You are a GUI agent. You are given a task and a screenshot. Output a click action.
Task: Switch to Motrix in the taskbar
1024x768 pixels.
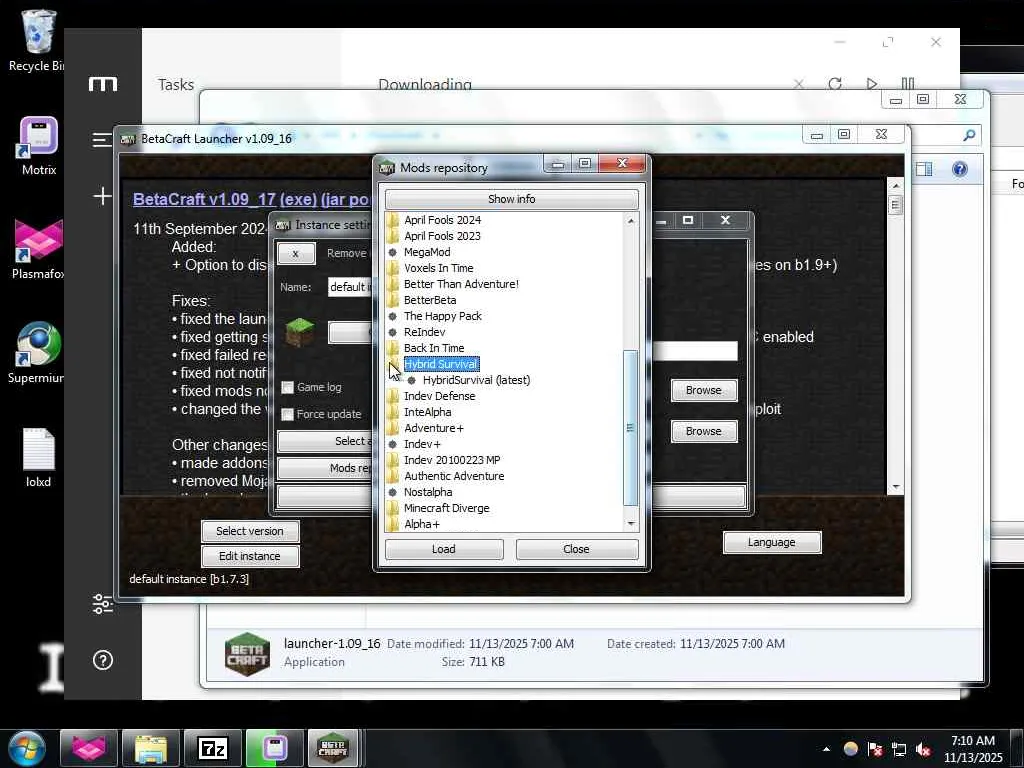click(x=275, y=748)
